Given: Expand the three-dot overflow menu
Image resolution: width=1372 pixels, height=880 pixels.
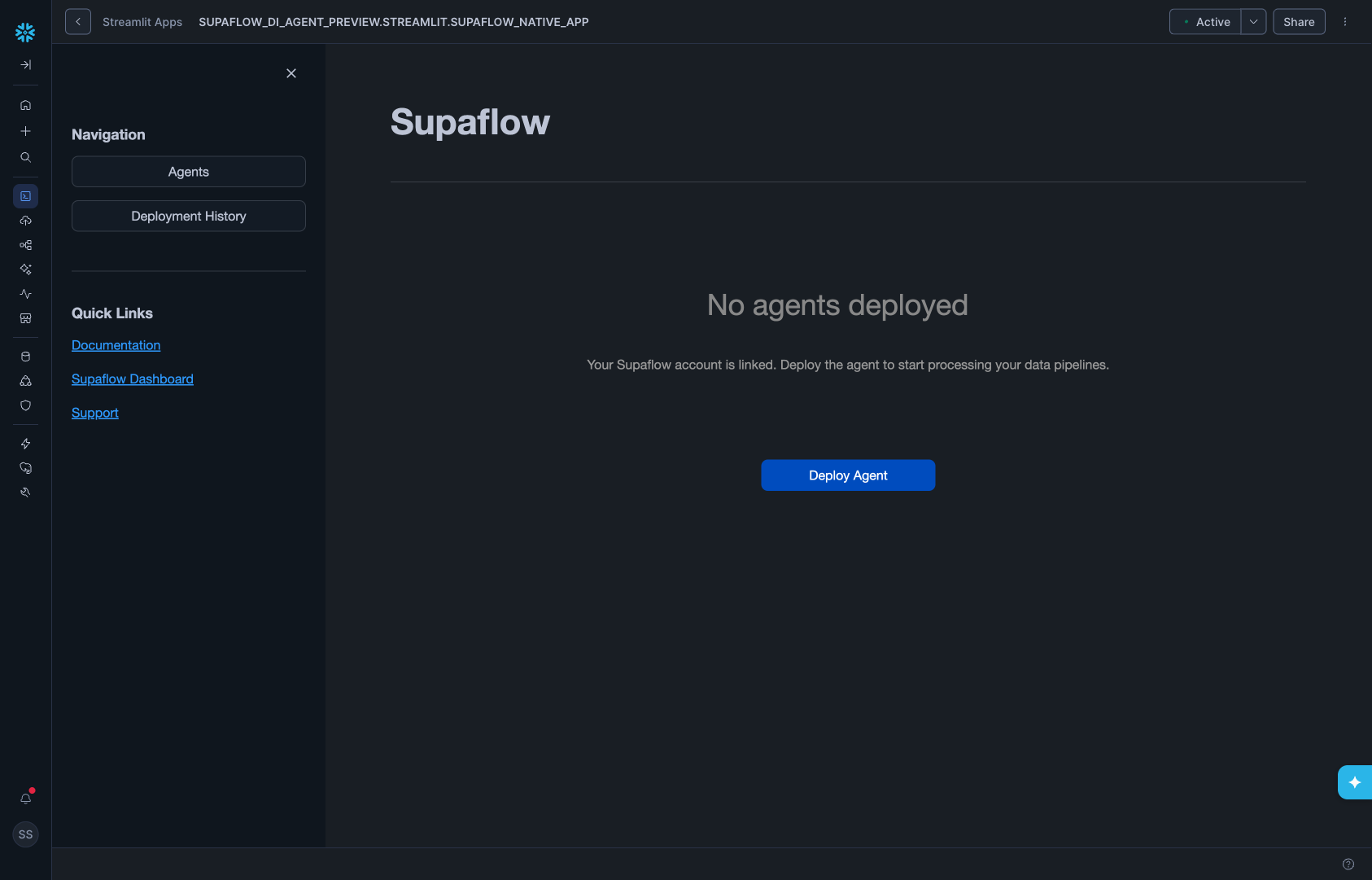Looking at the screenshot, I should pyautogui.click(x=1344, y=21).
